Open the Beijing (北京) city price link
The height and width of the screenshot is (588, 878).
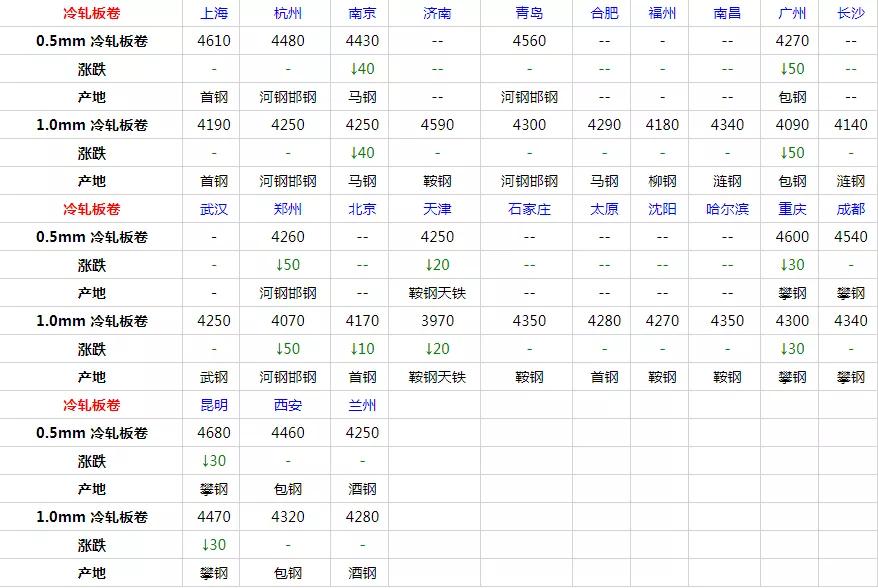(362, 209)
